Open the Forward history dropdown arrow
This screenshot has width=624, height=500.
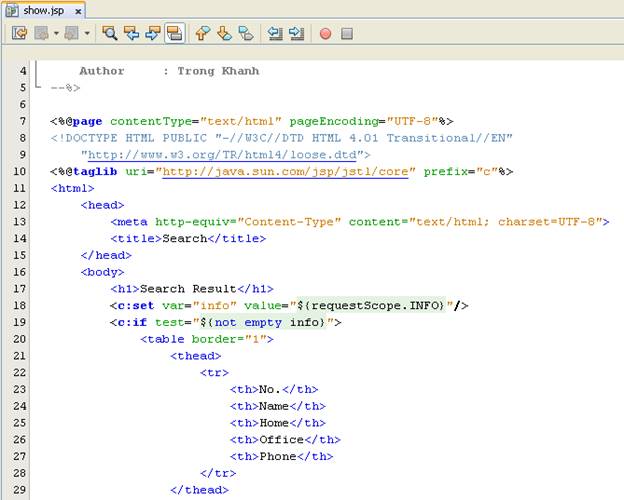click(x=87, y=33)
